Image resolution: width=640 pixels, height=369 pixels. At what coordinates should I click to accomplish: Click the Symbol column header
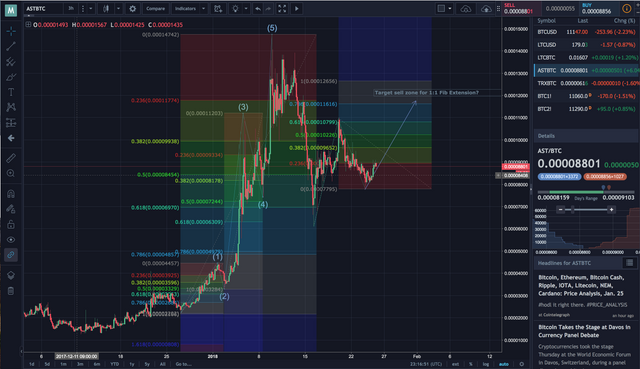coord(547,20)
